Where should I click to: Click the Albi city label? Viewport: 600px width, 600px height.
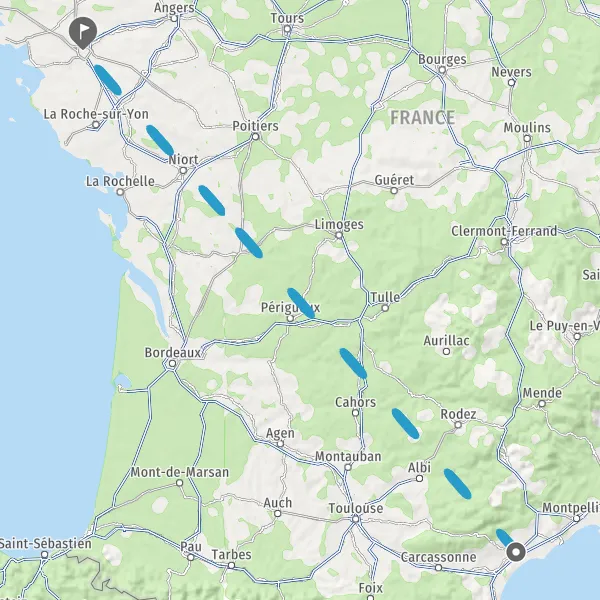click(419, 468)
